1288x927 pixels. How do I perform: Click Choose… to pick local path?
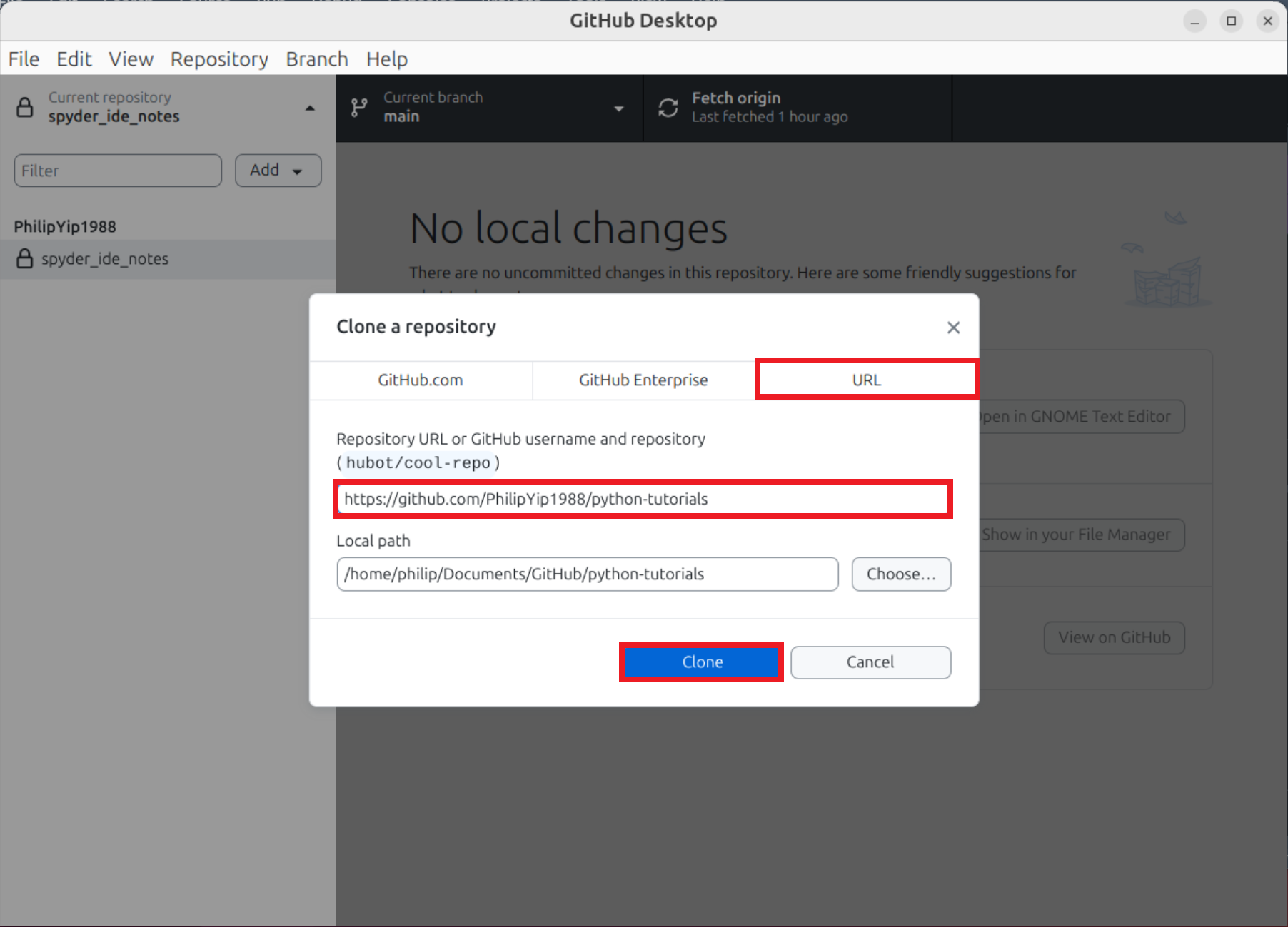pos(900,574)
